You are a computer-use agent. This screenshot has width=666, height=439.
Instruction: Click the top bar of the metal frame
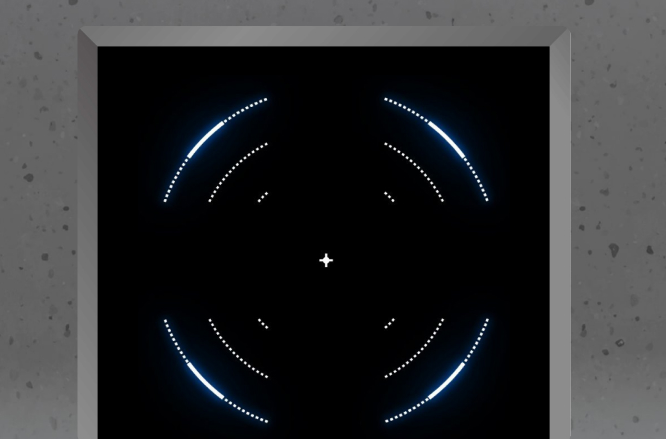pyautogui.click(x=326, y=36)
